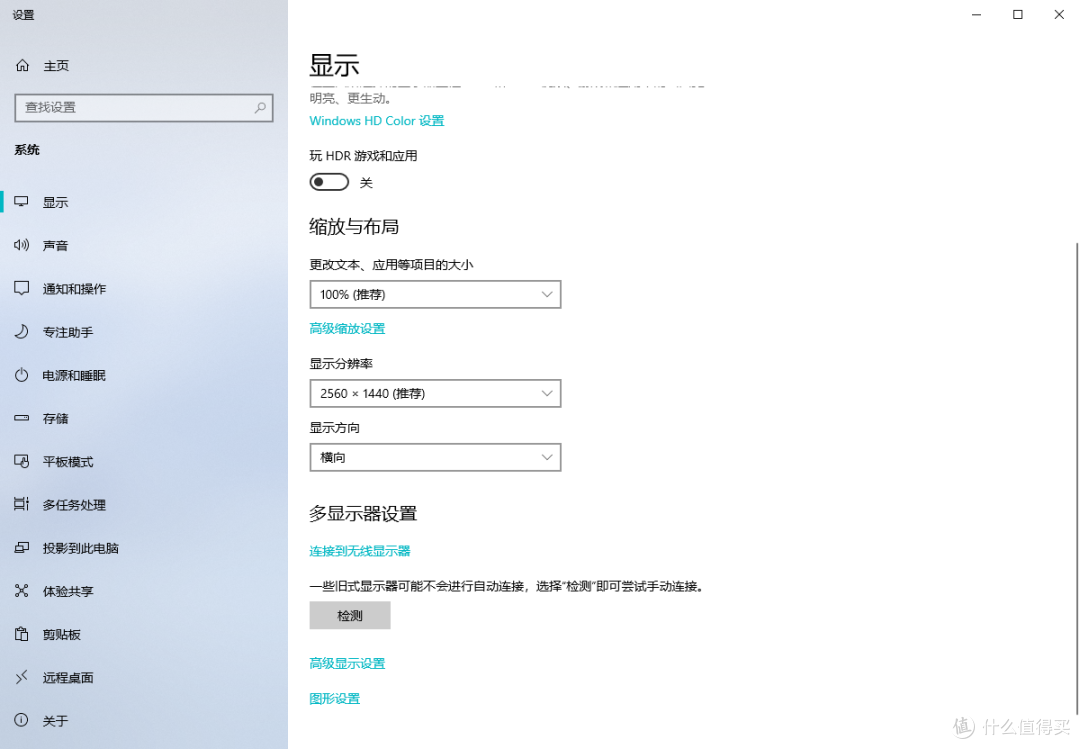Select 存储 (Storage) in sidebar

click(x=55, y=418)
